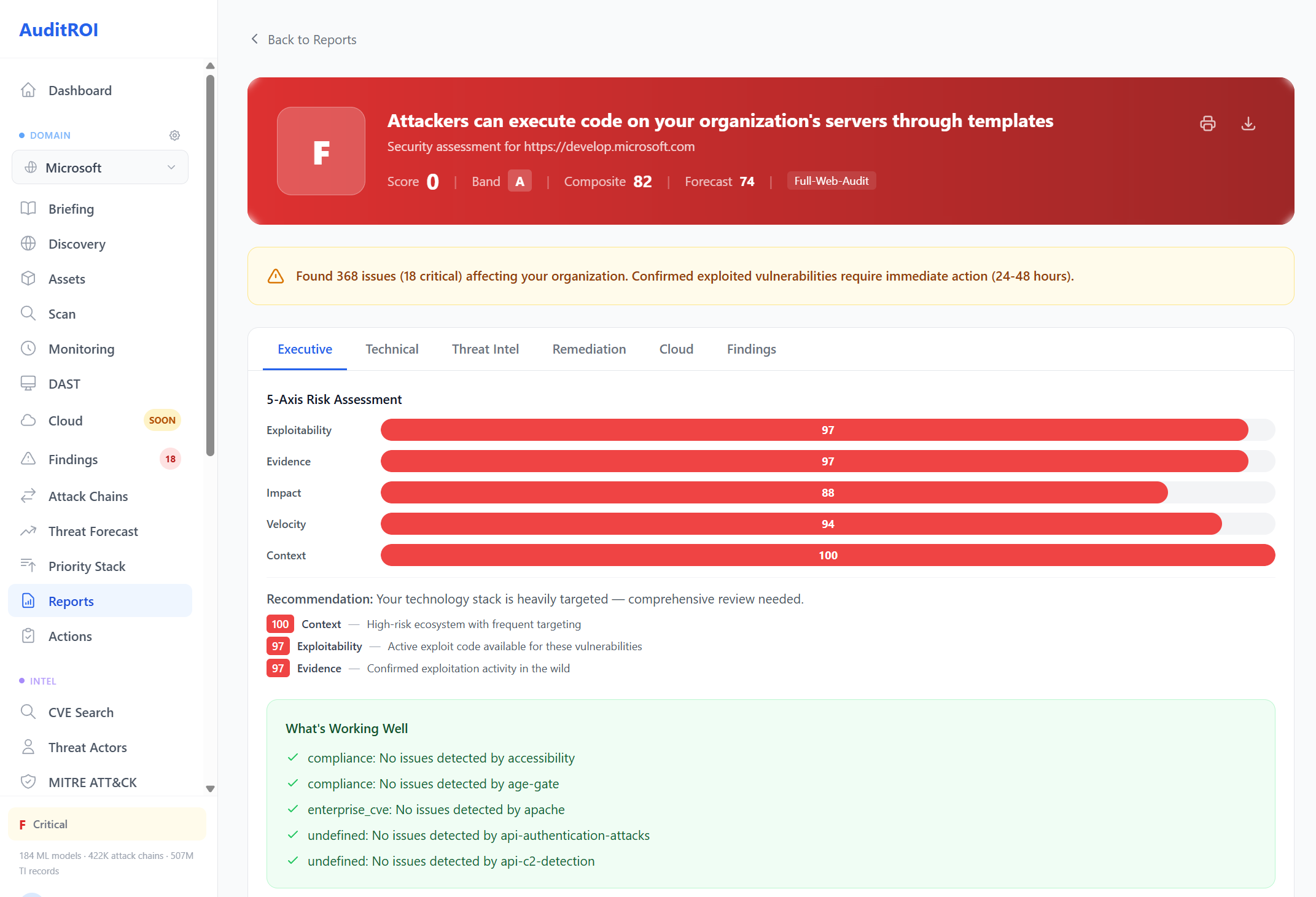This screenshot has width=1316, height=897.
Task: Open the Threat Actors person icon
Action: (x=28, y=747)
